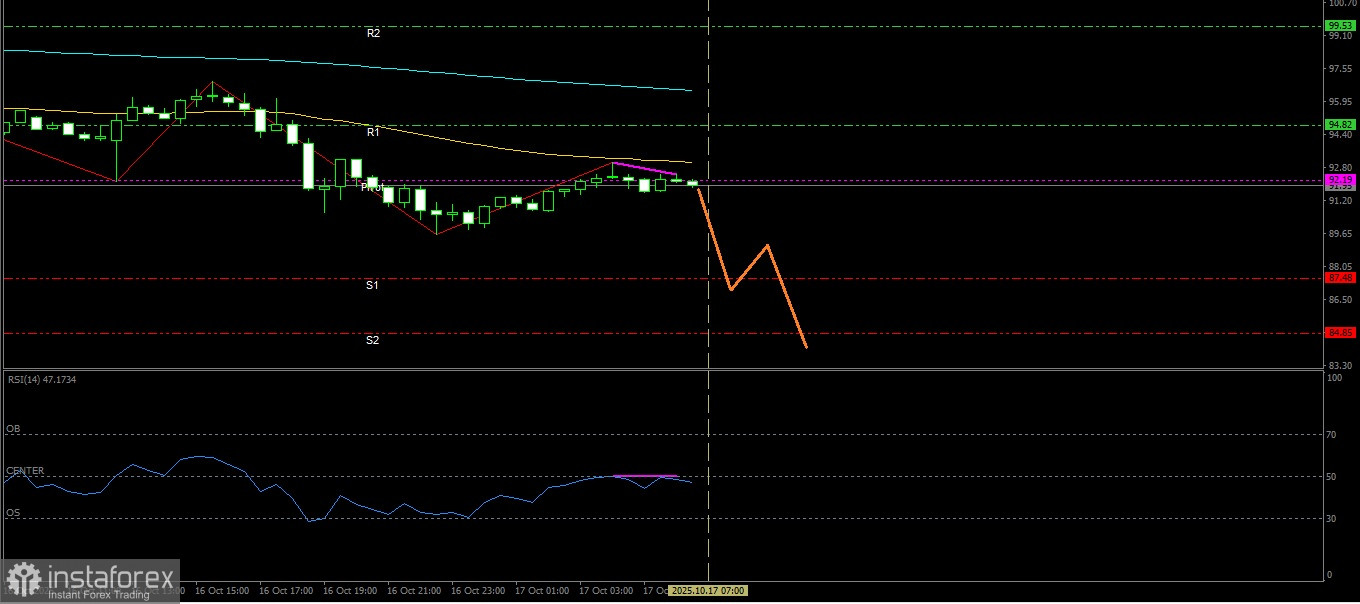Click the red 84.85 price tag
The height and width of the screenshot is (604, 1360).
[1339, 333]
